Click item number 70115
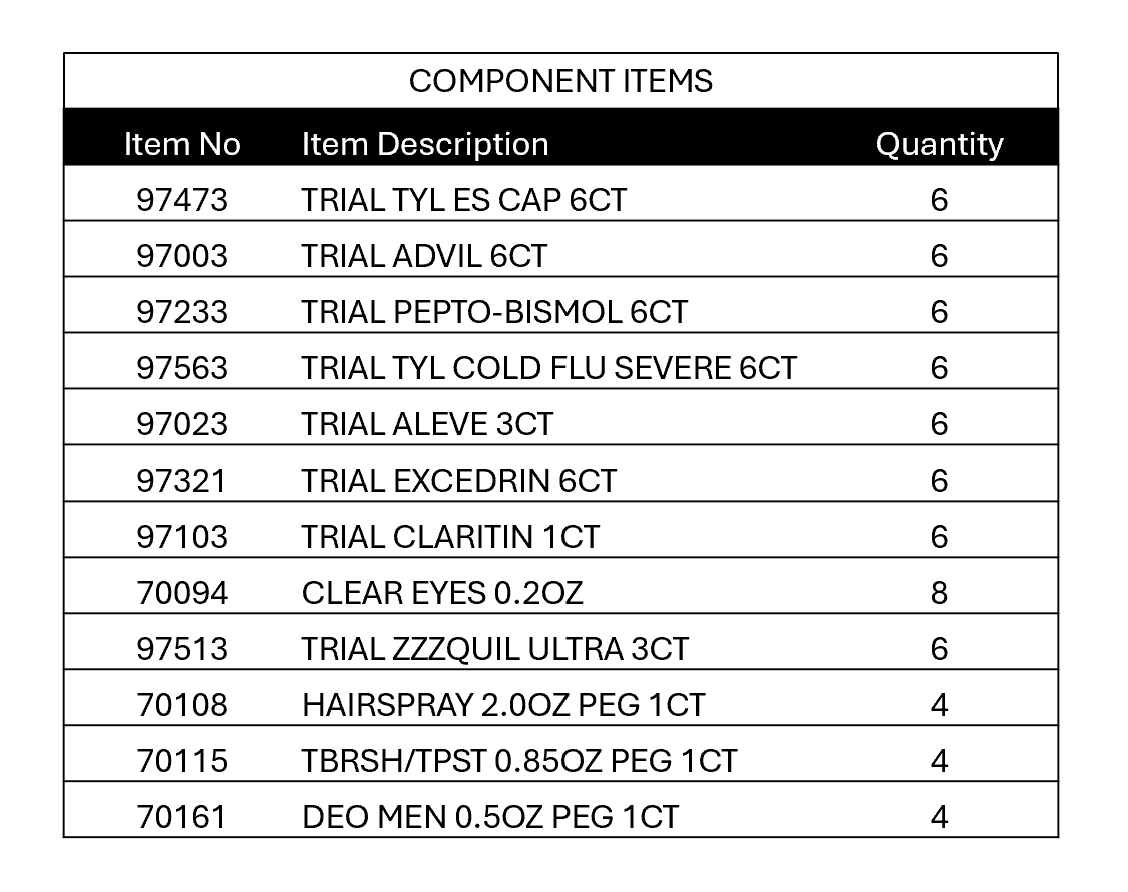The width and height of the screenshot is (1128, 892). 182,761
